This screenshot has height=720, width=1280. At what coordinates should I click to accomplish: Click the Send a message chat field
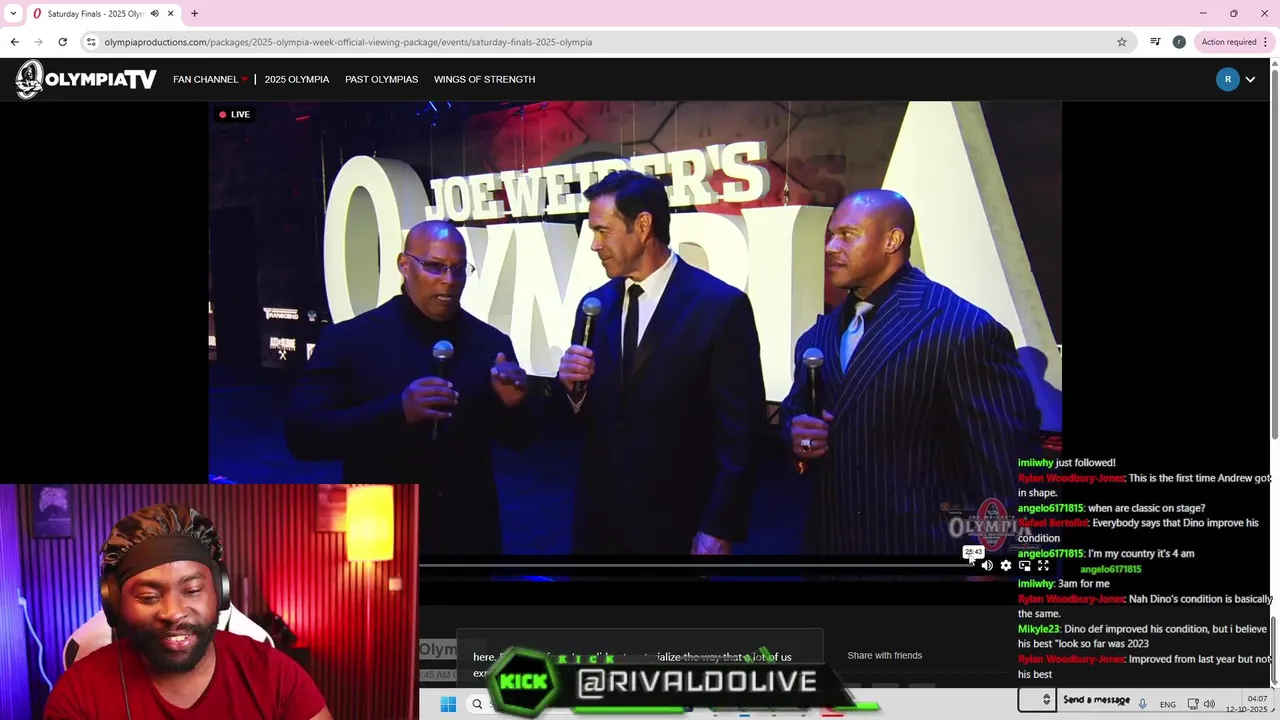pyautogui.click(x=1096, y=700)
